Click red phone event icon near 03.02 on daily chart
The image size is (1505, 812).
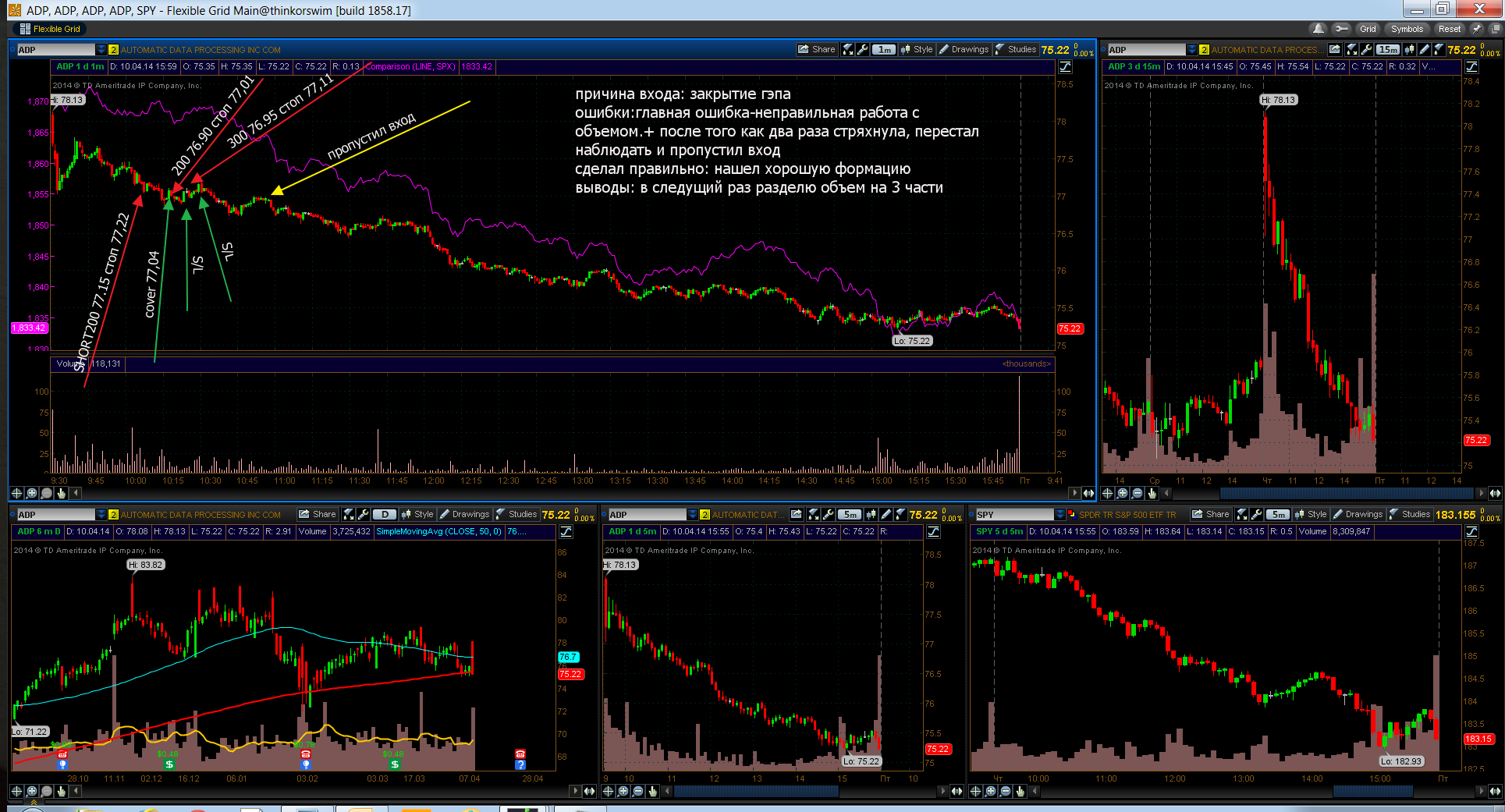306,754
